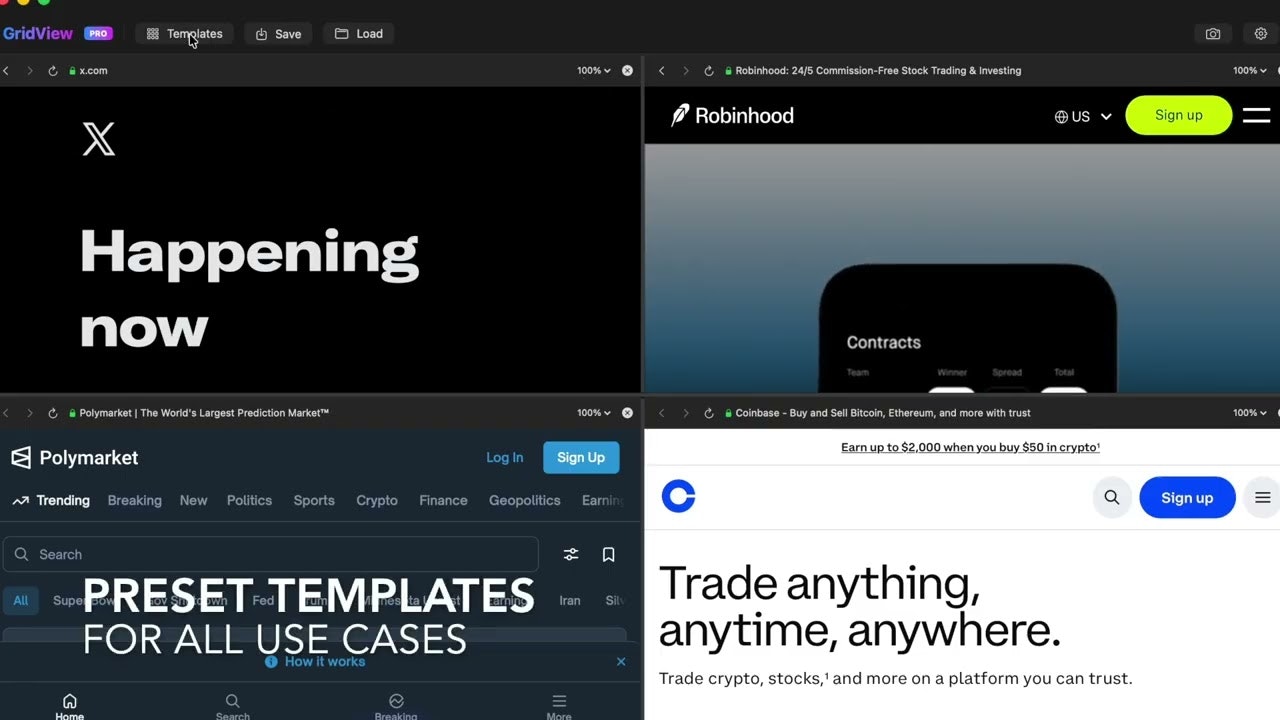Open Coinbase search via magnifier icon
1280x720 pixels.
(1111, 497)
